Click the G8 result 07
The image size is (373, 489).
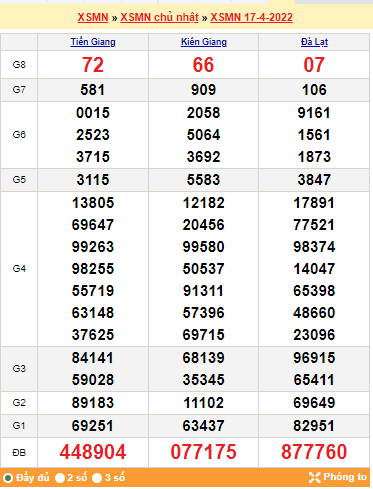click(x=314, y=65)
